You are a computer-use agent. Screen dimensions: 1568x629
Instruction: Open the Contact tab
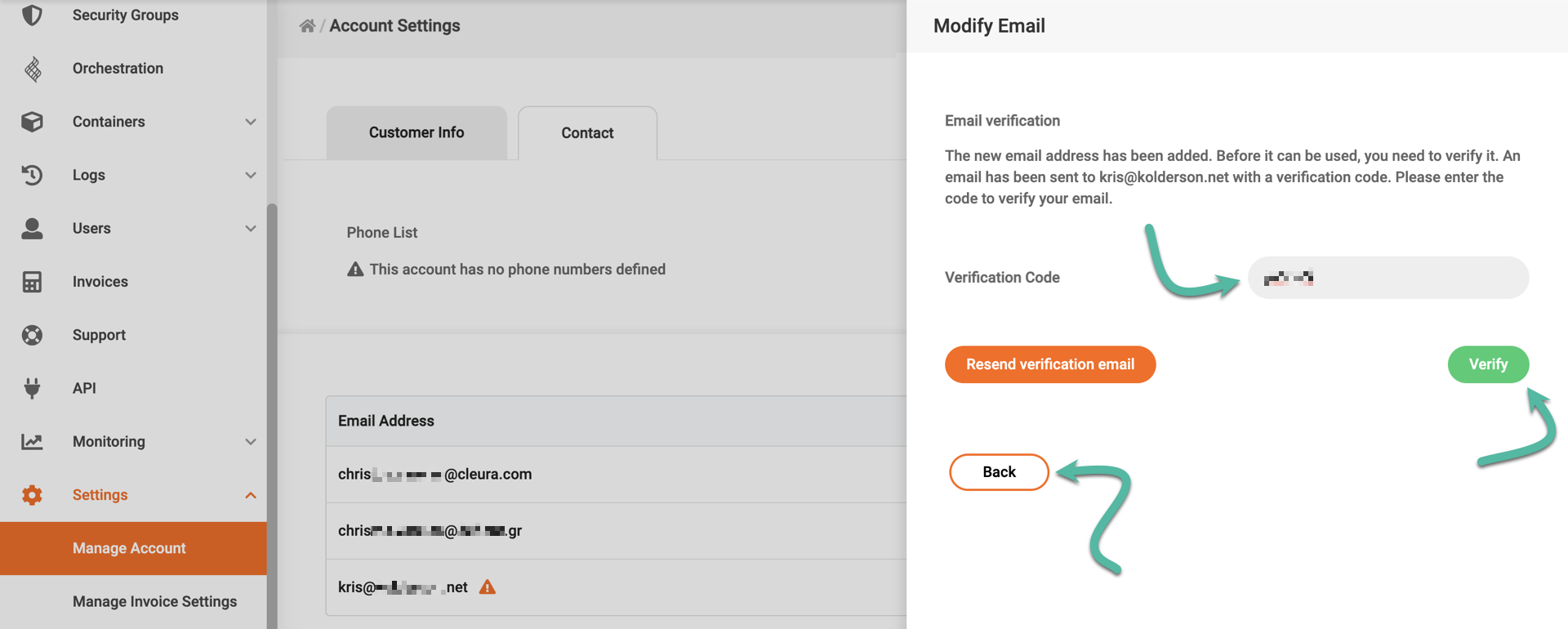(x=586, y=132)
